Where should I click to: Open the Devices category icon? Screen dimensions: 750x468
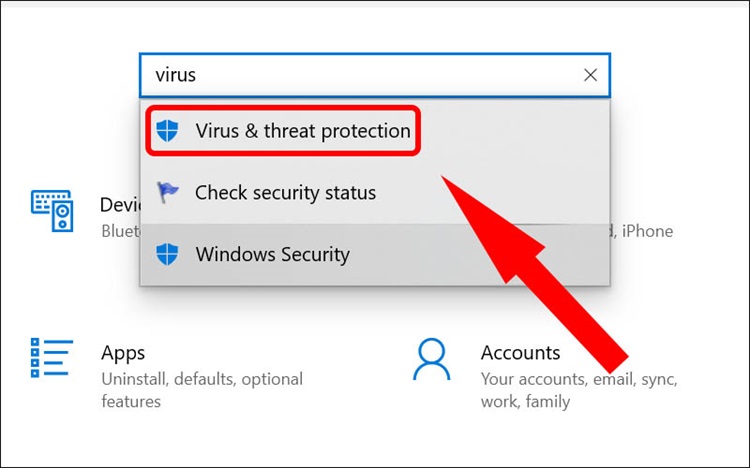click(52, 210)
